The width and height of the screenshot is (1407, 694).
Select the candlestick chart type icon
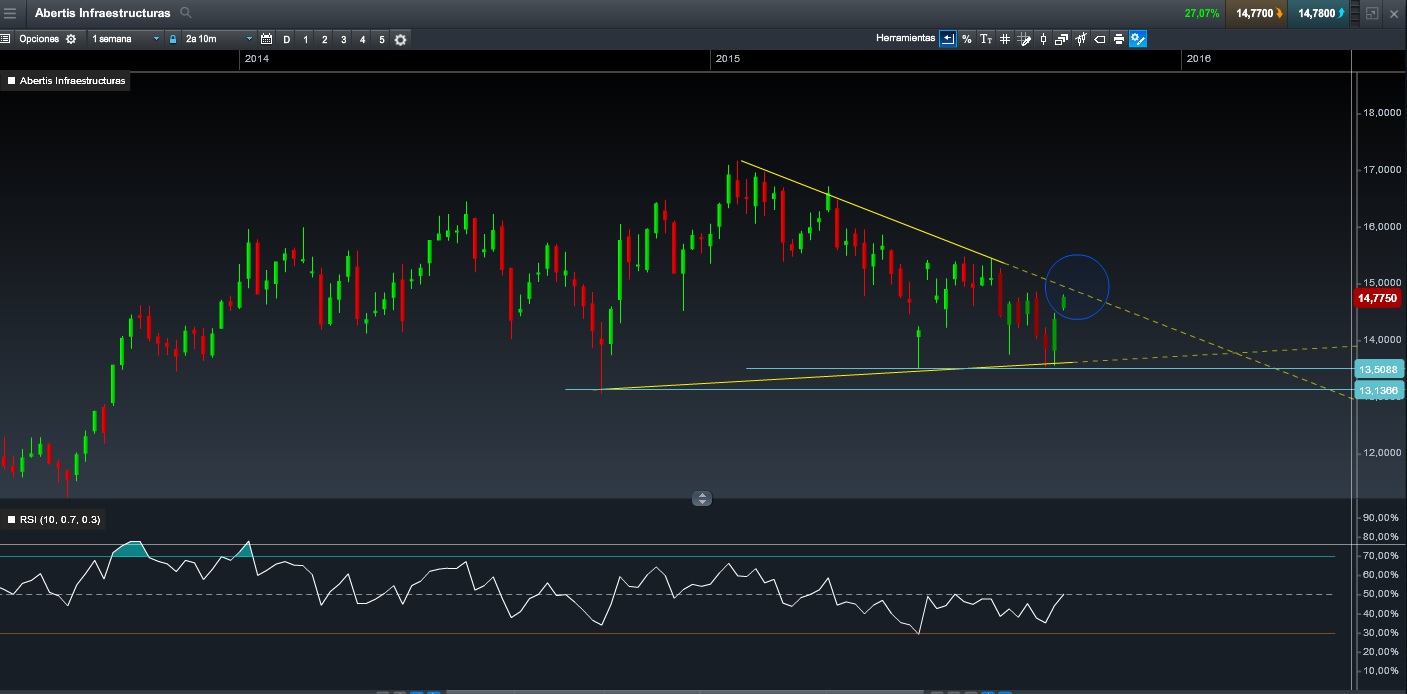[x=1043, y=39]
